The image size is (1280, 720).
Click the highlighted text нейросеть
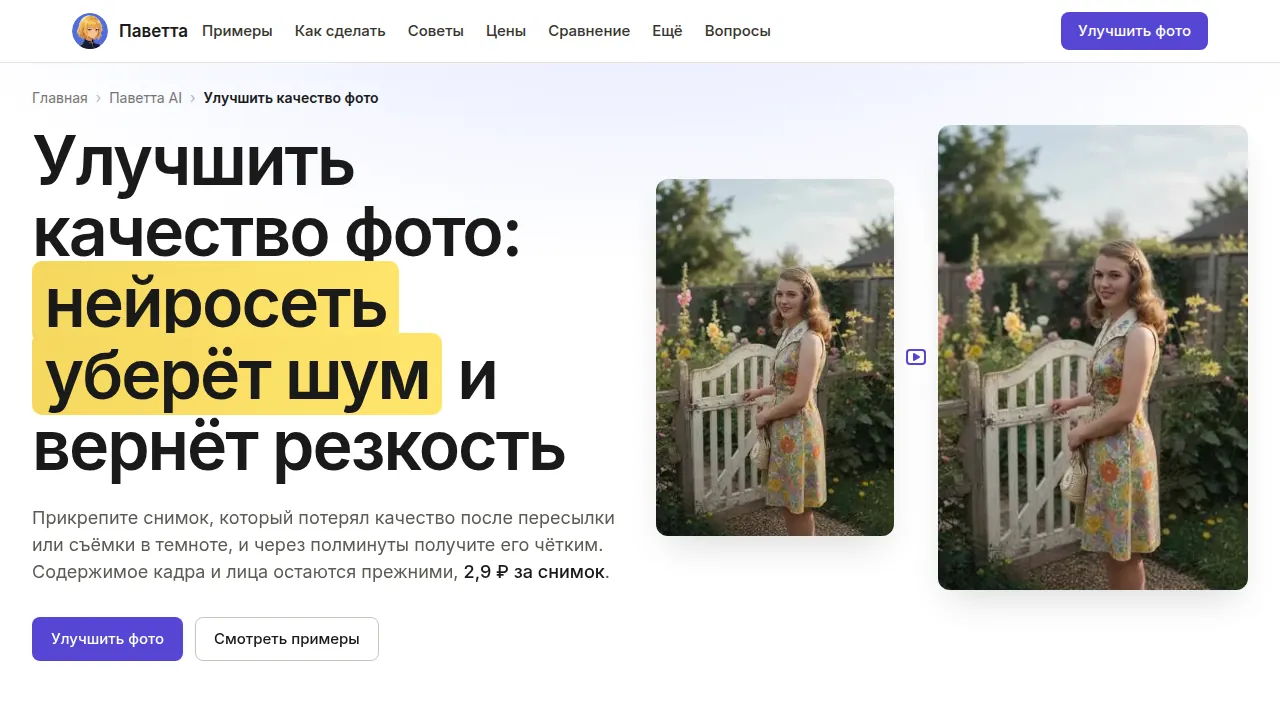pyautogui.click(x=216, y=303)
